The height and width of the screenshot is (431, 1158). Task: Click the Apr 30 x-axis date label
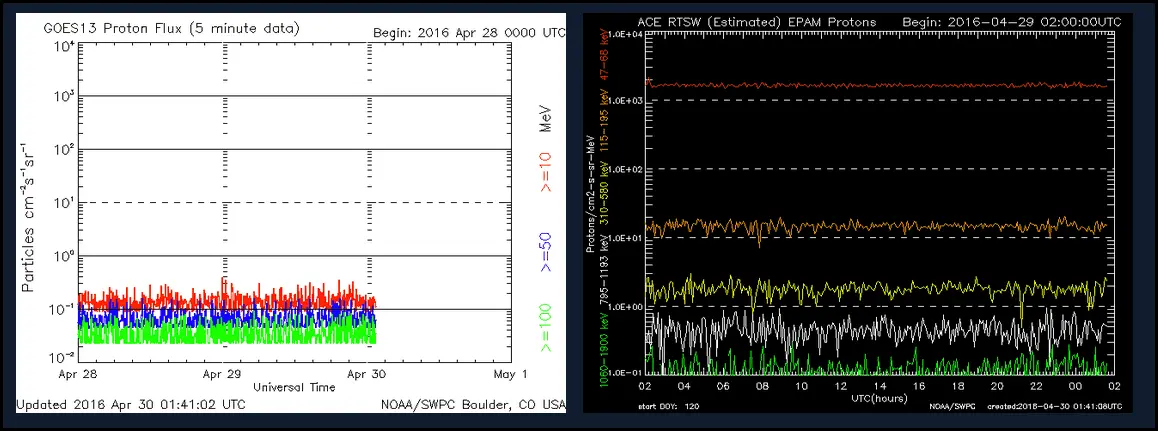367,374
